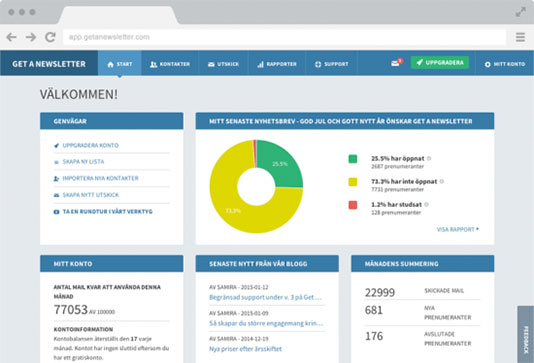Open the browser hamburger menu
This screenshot has height=363, width=534.
520,37
